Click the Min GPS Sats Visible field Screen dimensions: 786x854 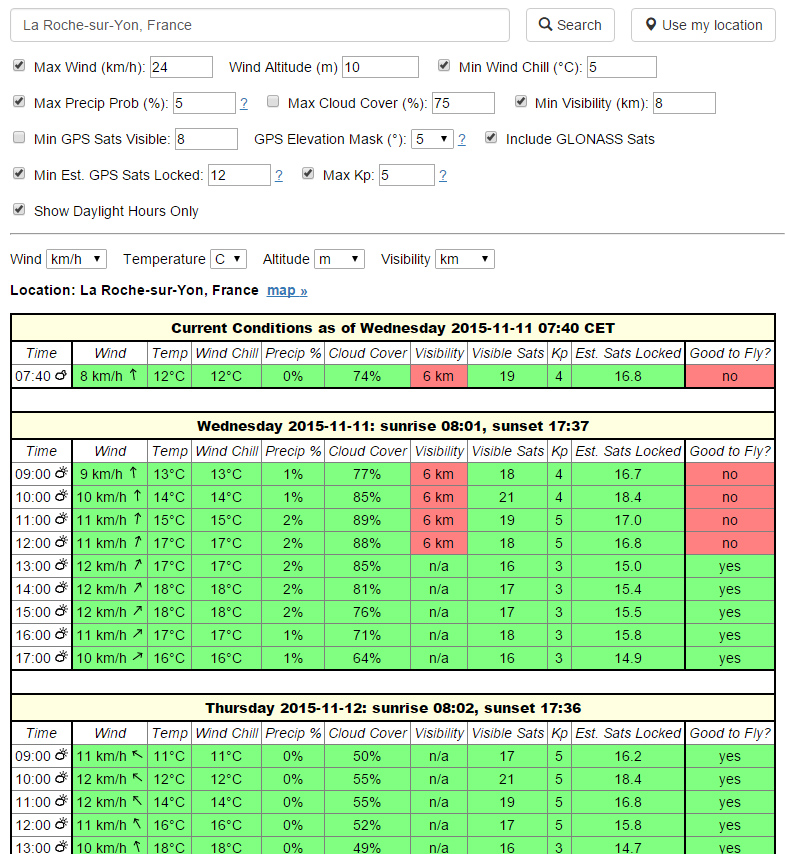206,139
